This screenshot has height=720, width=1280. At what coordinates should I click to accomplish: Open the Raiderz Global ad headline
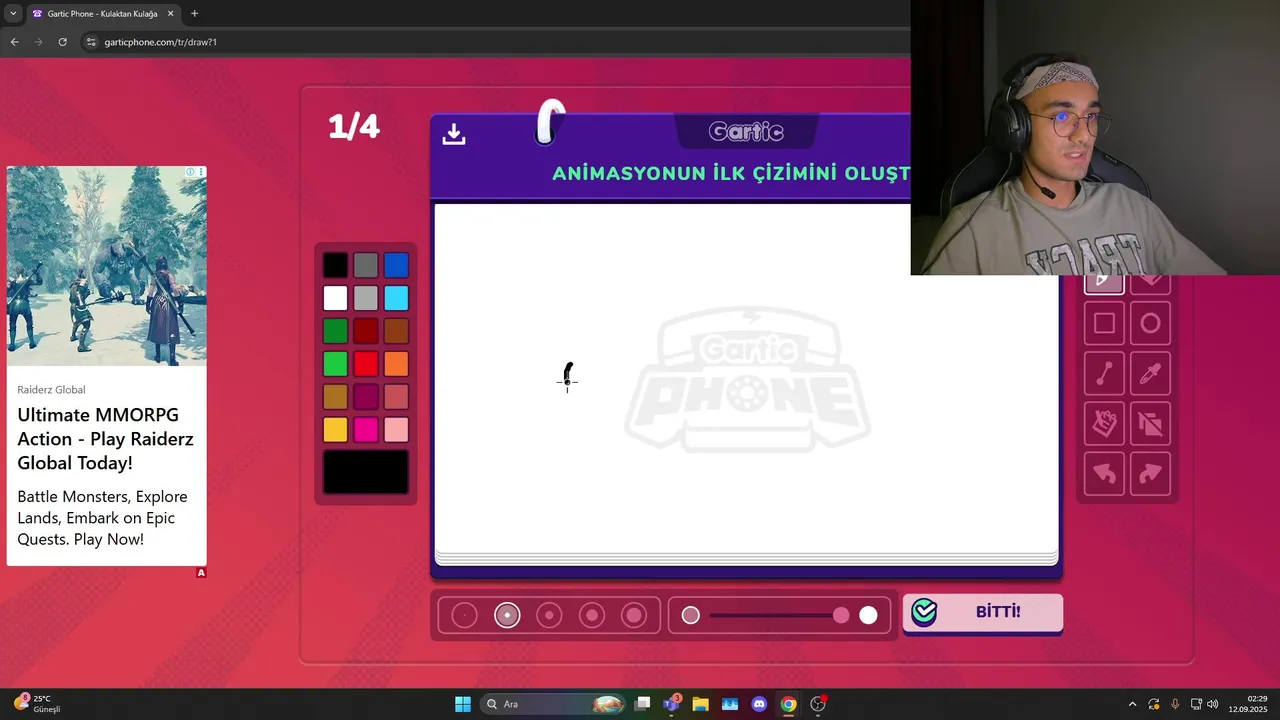105,439
